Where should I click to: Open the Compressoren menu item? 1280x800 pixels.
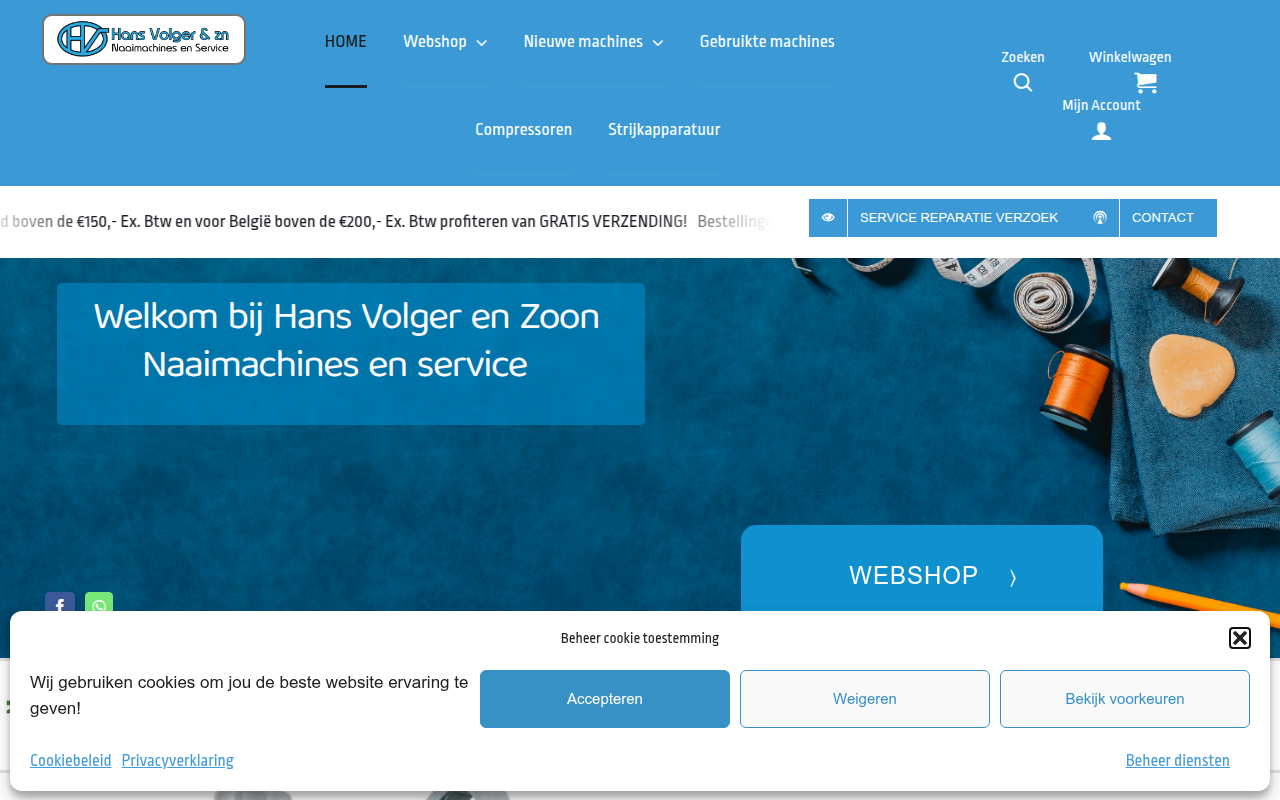tap(524, 130)
